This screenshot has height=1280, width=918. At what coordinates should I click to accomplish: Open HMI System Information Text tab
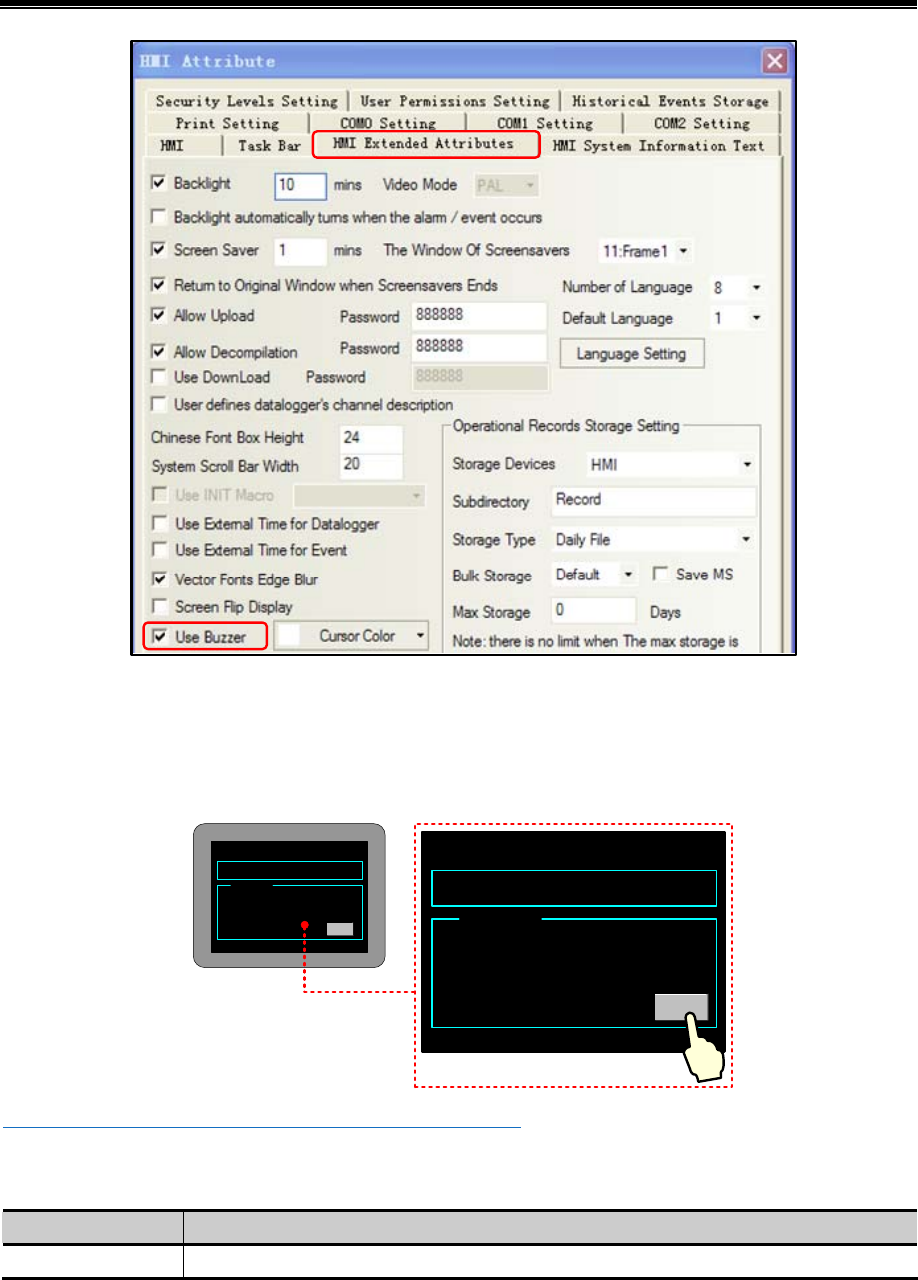(x=659, y=146)
